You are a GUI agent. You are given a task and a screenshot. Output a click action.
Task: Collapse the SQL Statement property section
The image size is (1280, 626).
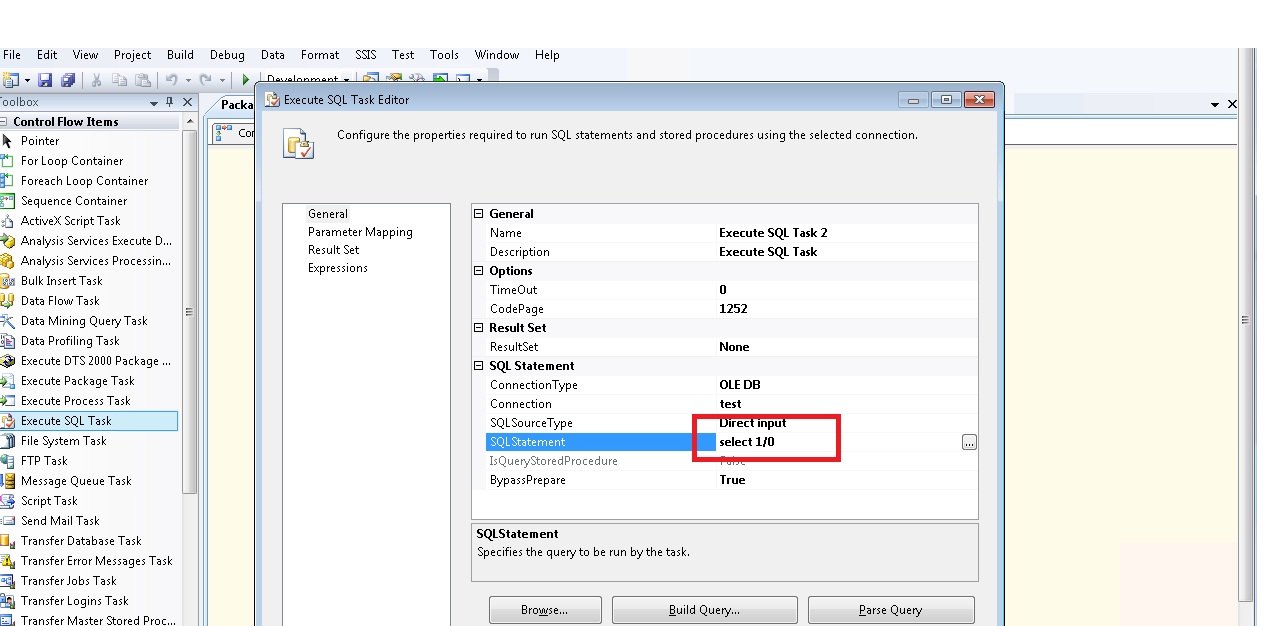(x=478, y=366)
